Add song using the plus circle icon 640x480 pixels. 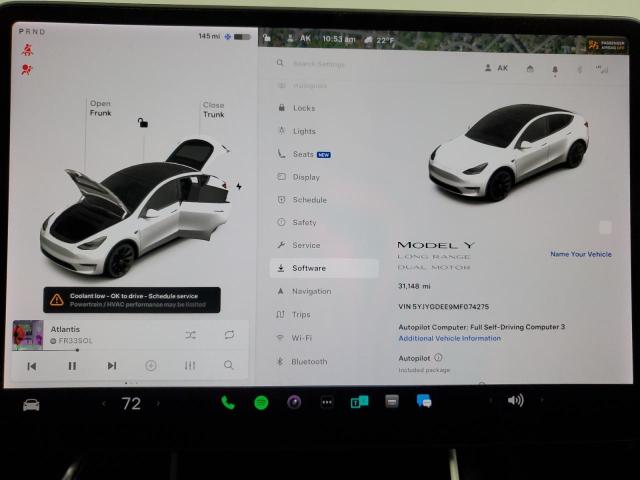151,365
